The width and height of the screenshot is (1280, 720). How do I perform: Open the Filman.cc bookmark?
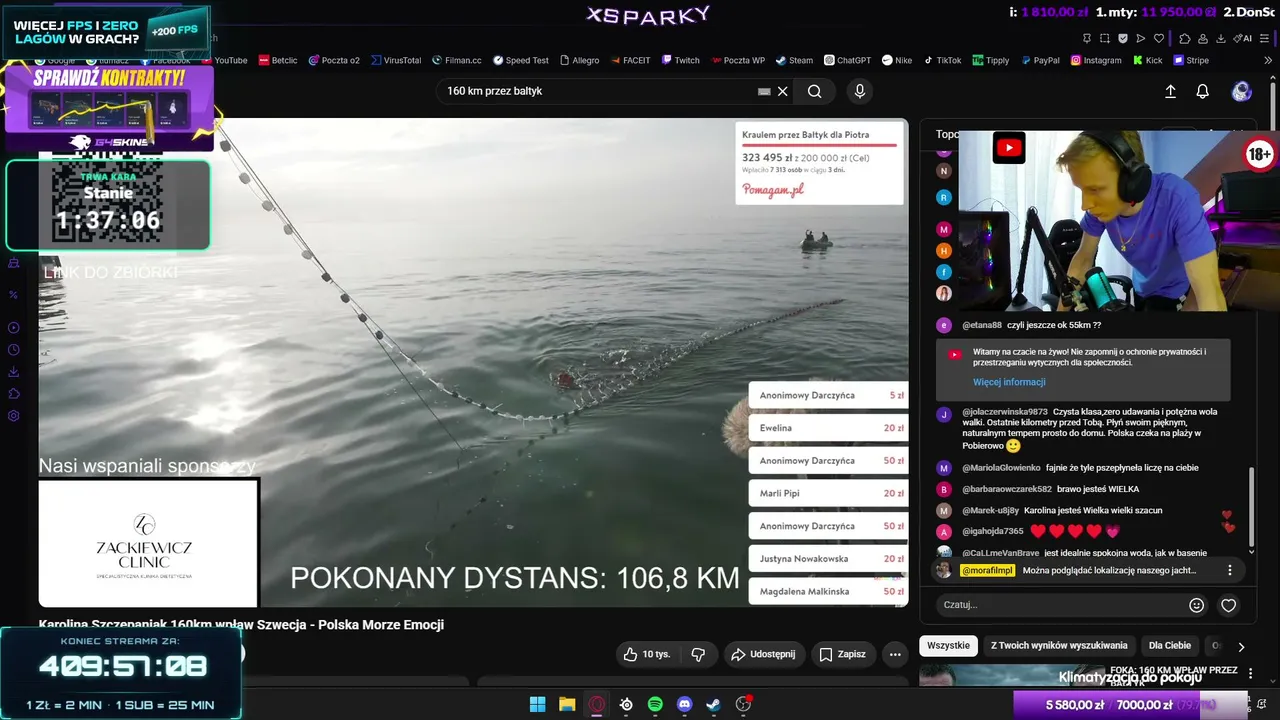(457, 60)
